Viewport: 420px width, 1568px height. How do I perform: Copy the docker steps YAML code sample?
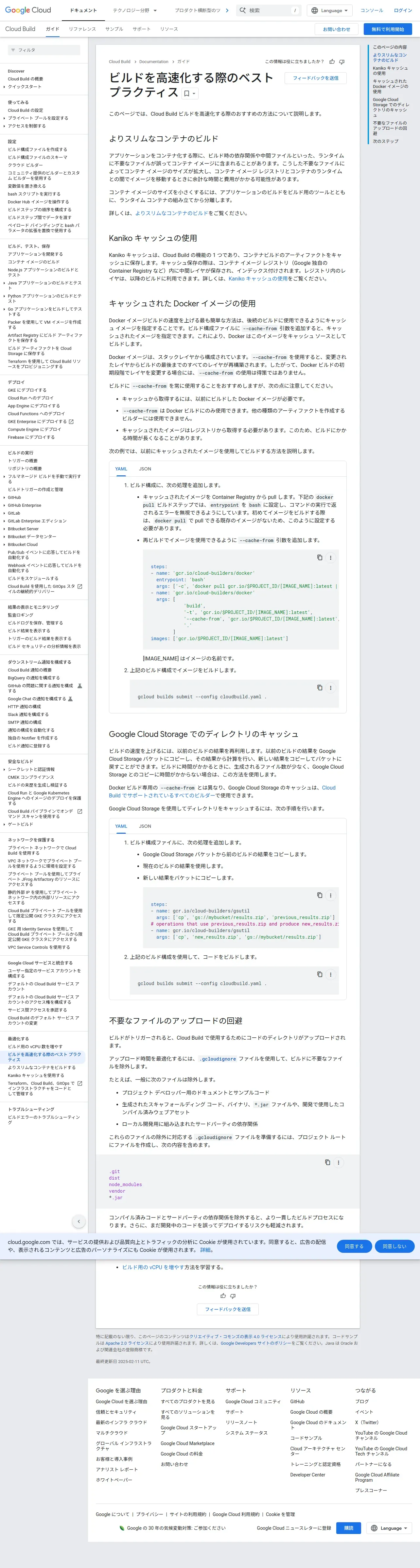pos(320,557)
